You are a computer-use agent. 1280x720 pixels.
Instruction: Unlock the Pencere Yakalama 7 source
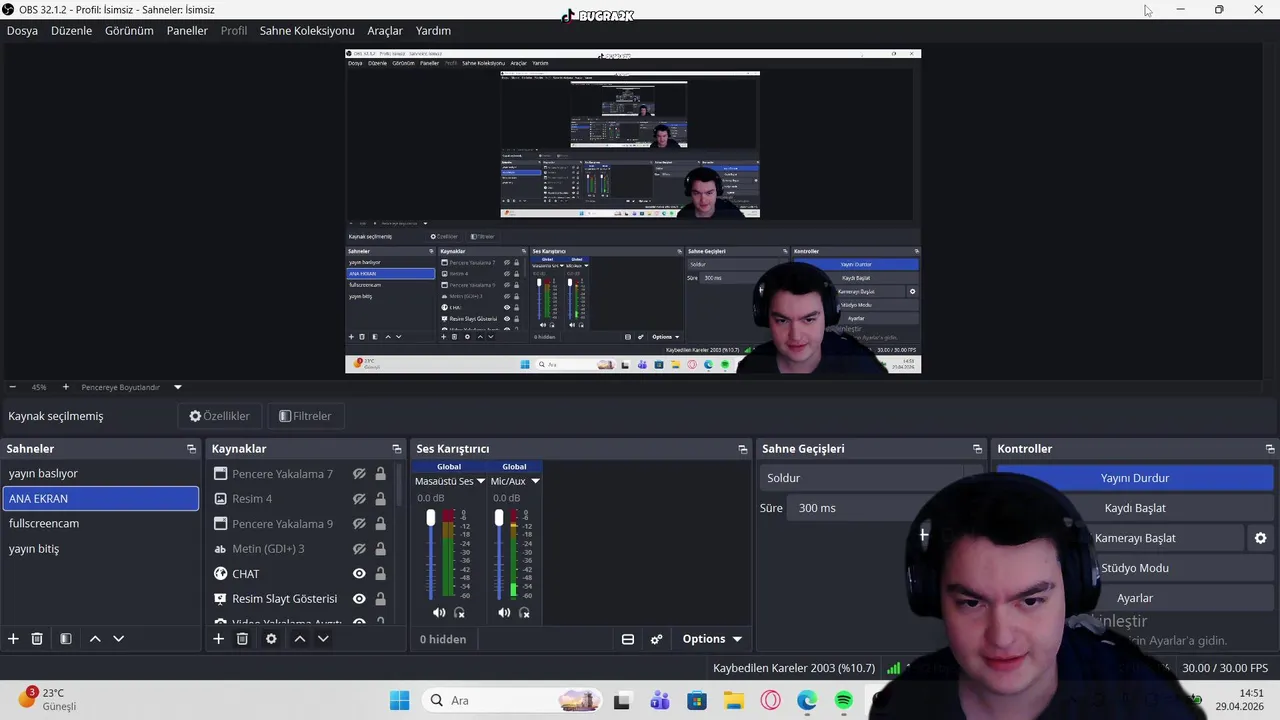pos(380,474)
